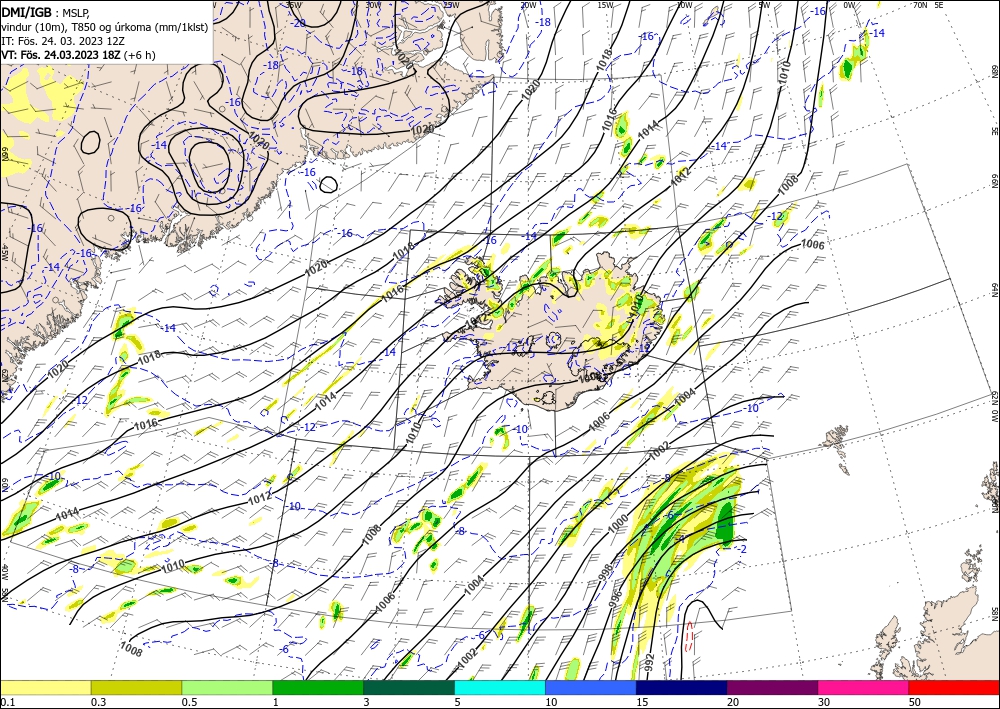Viewport: 1000px width, 709px height.
Task: Click the yellow 0.1–0.3 legend color band
Action: click(x=45, y=687)
